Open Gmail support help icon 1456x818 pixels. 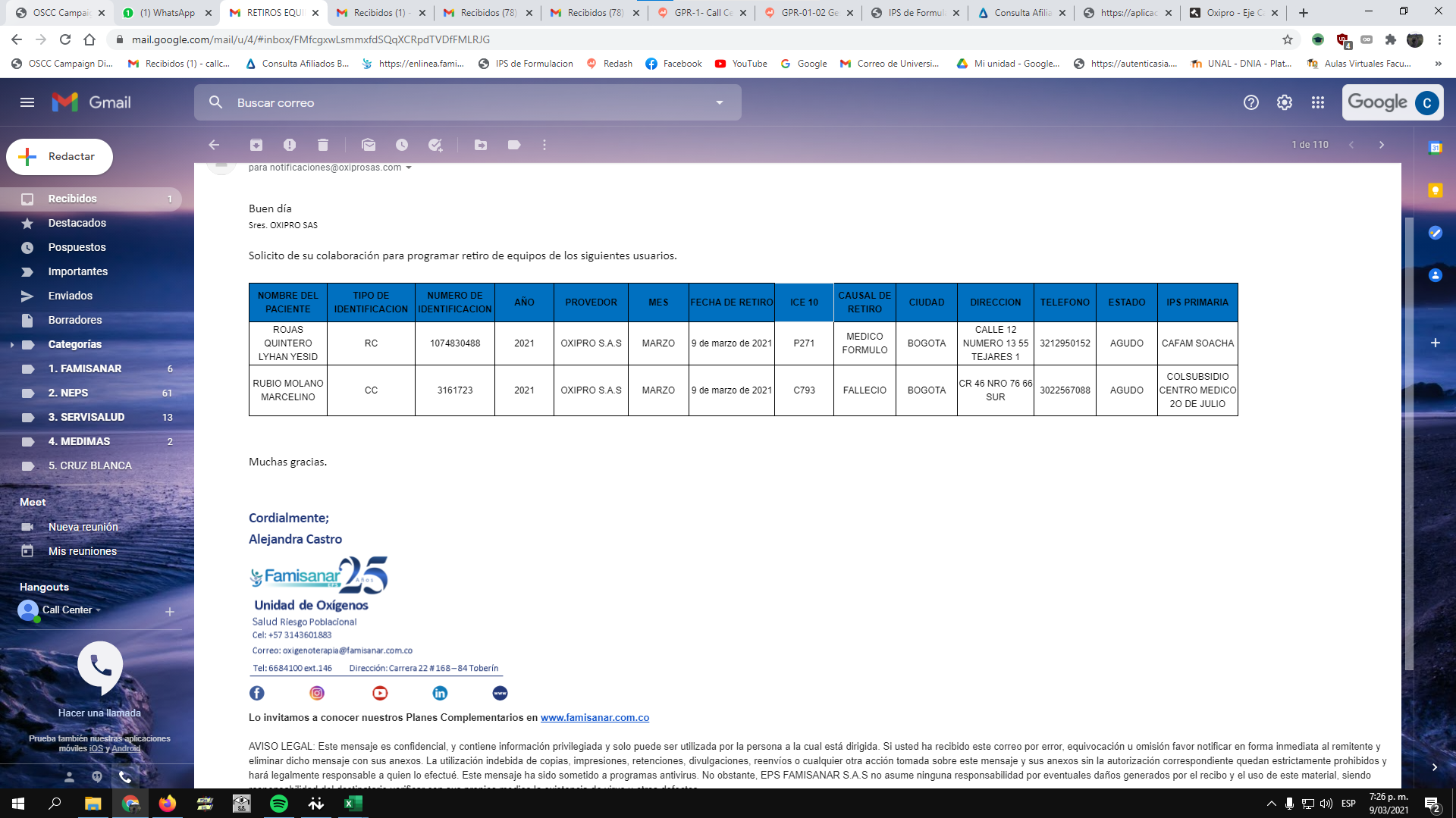pyautogui.click(x=1251, y=102)
